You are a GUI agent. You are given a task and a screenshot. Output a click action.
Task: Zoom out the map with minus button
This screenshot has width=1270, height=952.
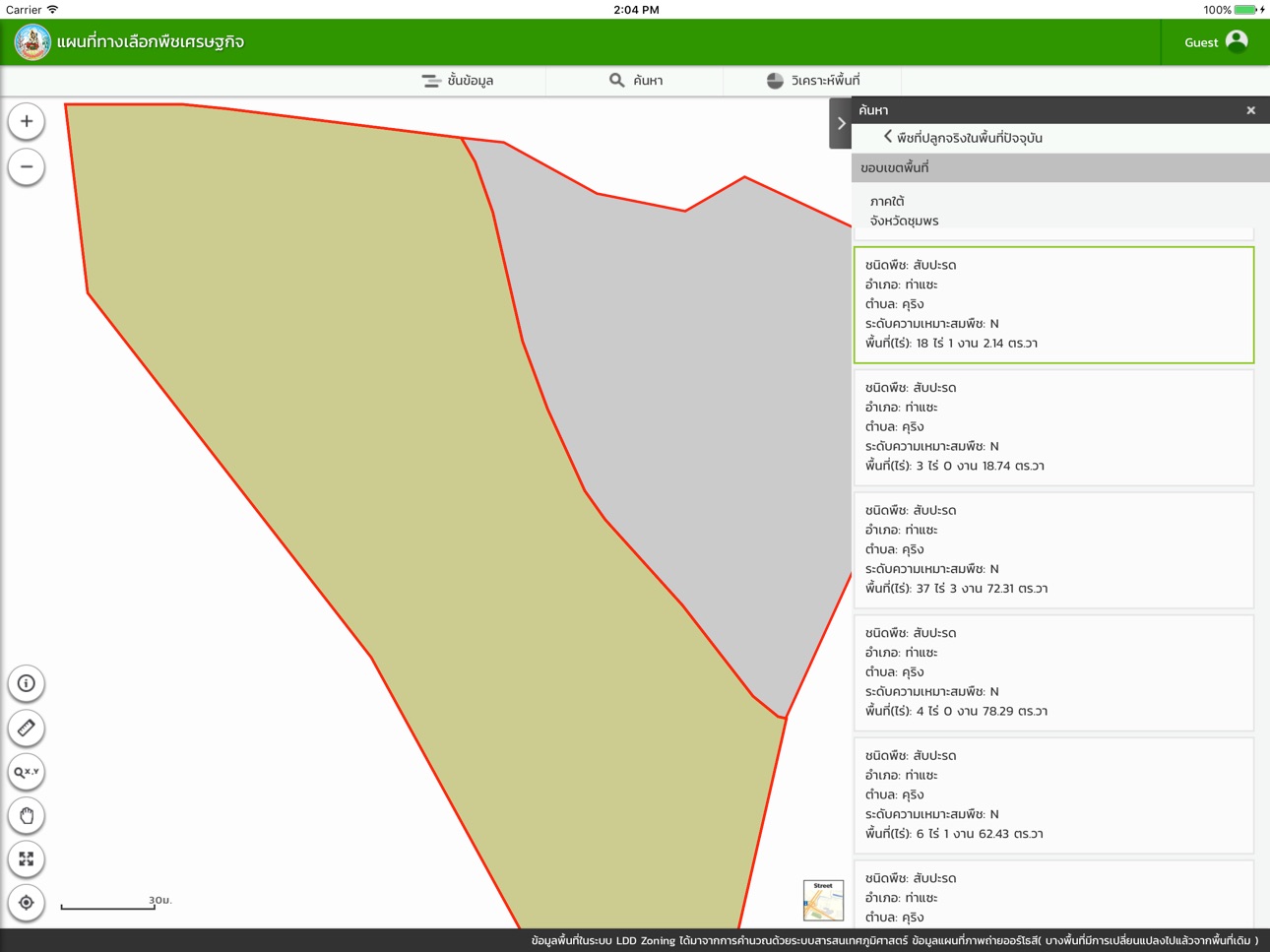point(27,166)
